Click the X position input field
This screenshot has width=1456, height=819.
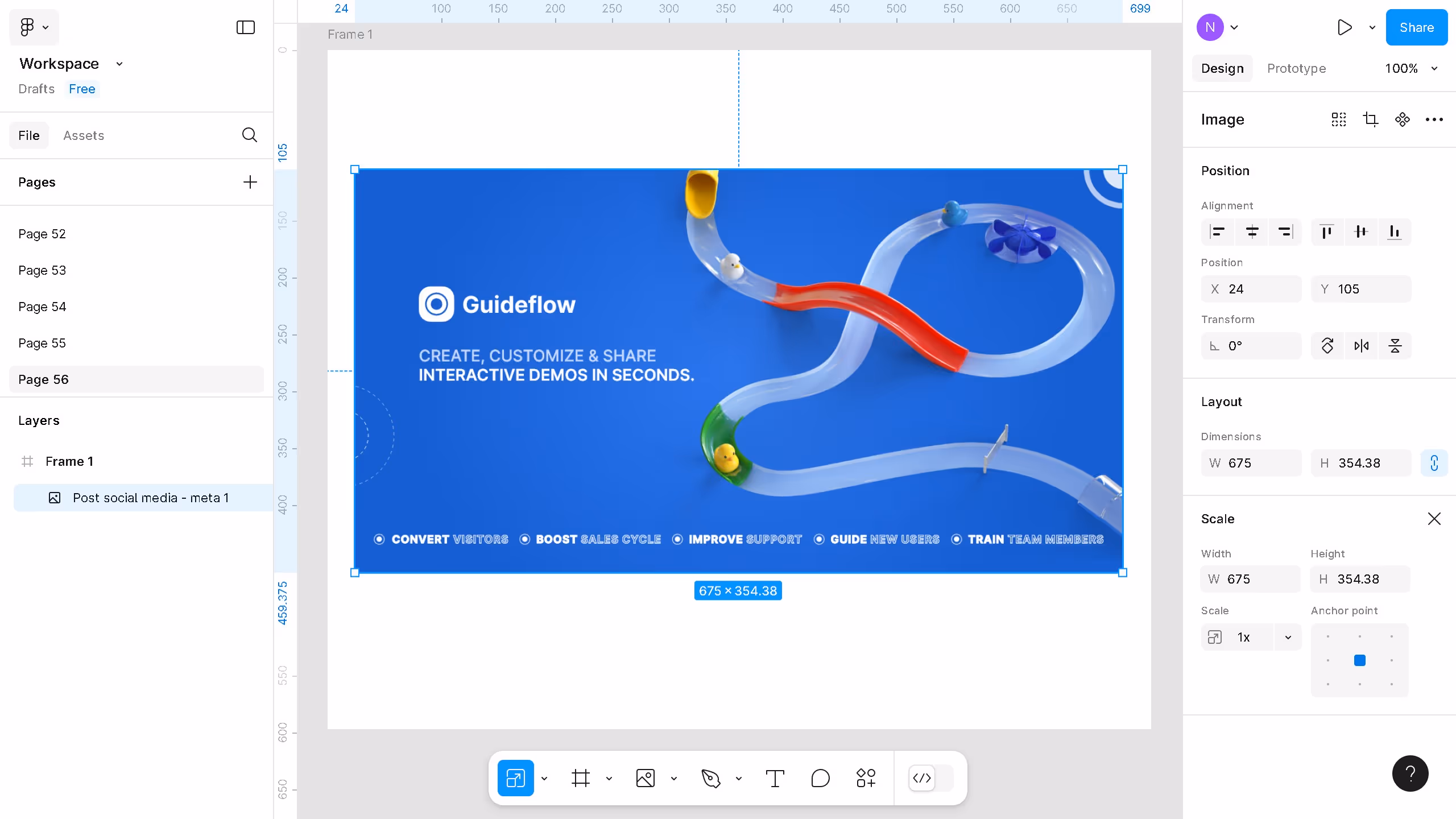(1251, 289)
